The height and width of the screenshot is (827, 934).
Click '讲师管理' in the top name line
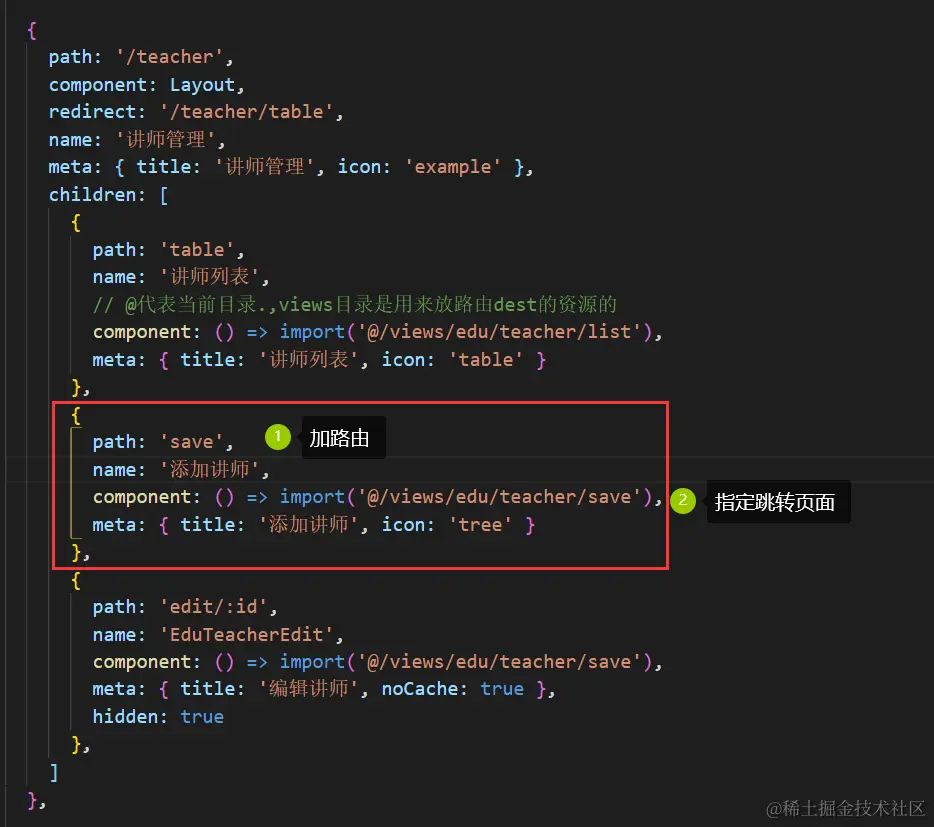tap(166, 139)
